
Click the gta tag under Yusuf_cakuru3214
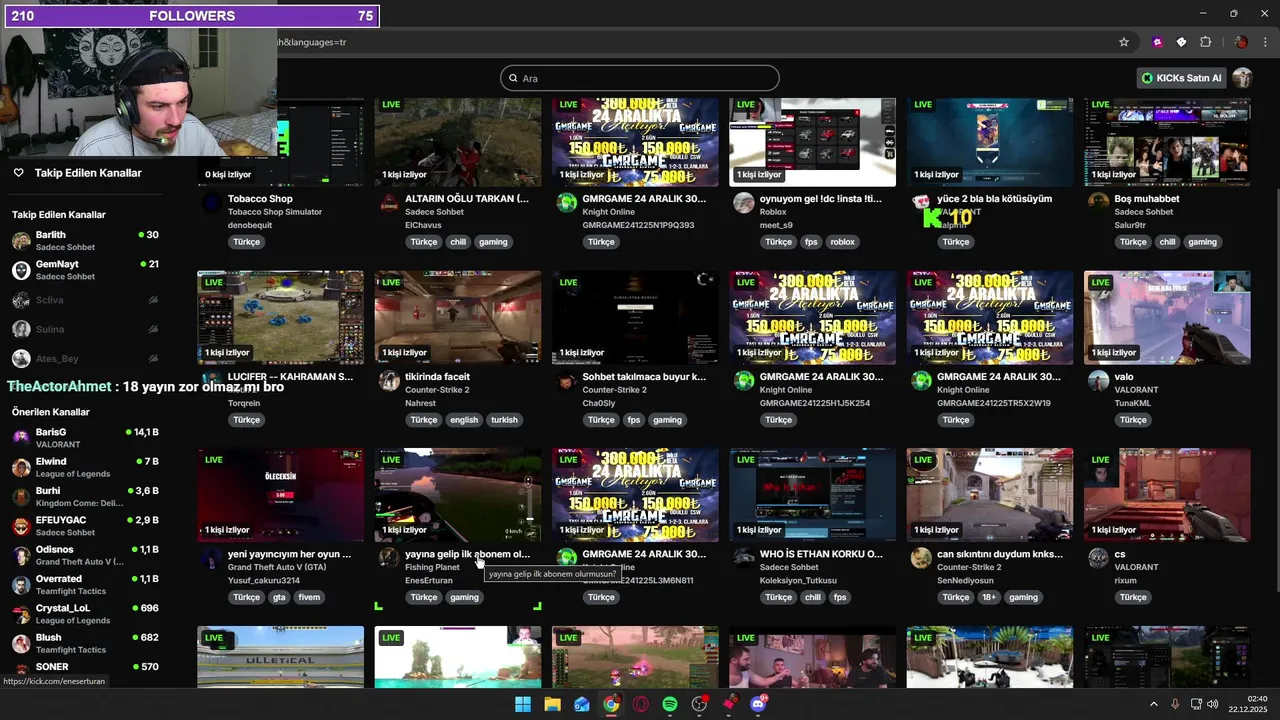click(279, 597)
